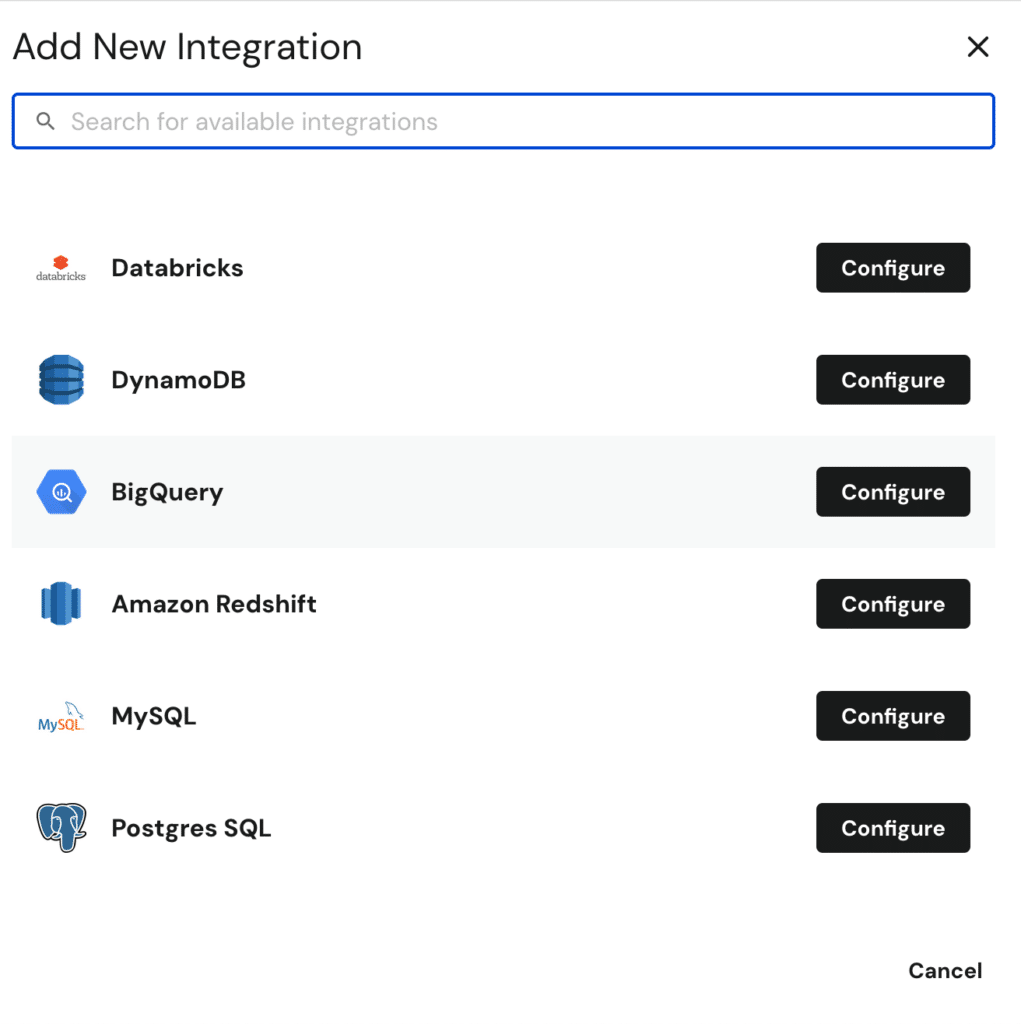1021x1024 pixels.
Task: Configure the MySQL integration
Action: (x=893, y=716)
